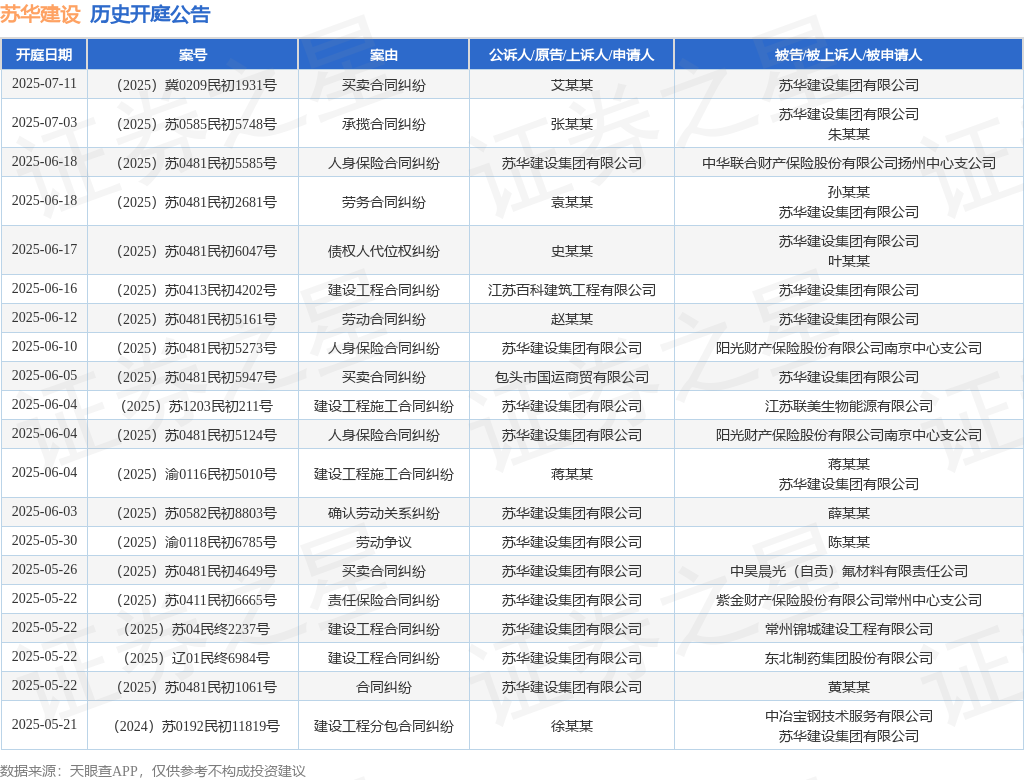Click the date 2025-06-10
Screen dimensions: 1024x780
point(44,347)
